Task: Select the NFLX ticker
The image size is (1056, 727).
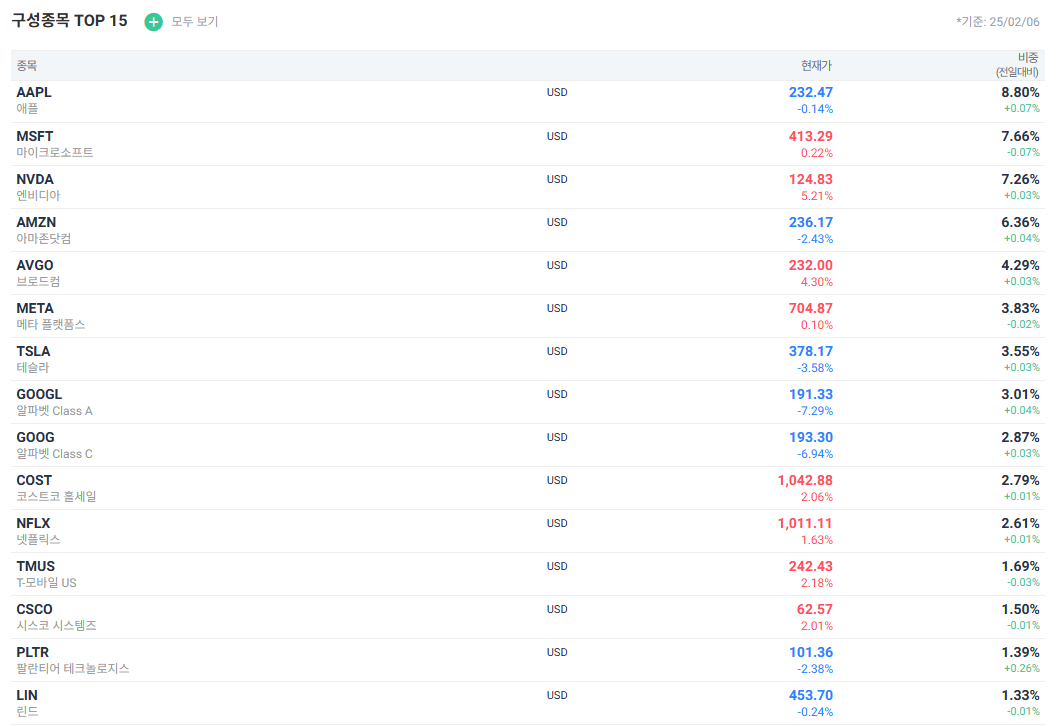Action: 33,524
